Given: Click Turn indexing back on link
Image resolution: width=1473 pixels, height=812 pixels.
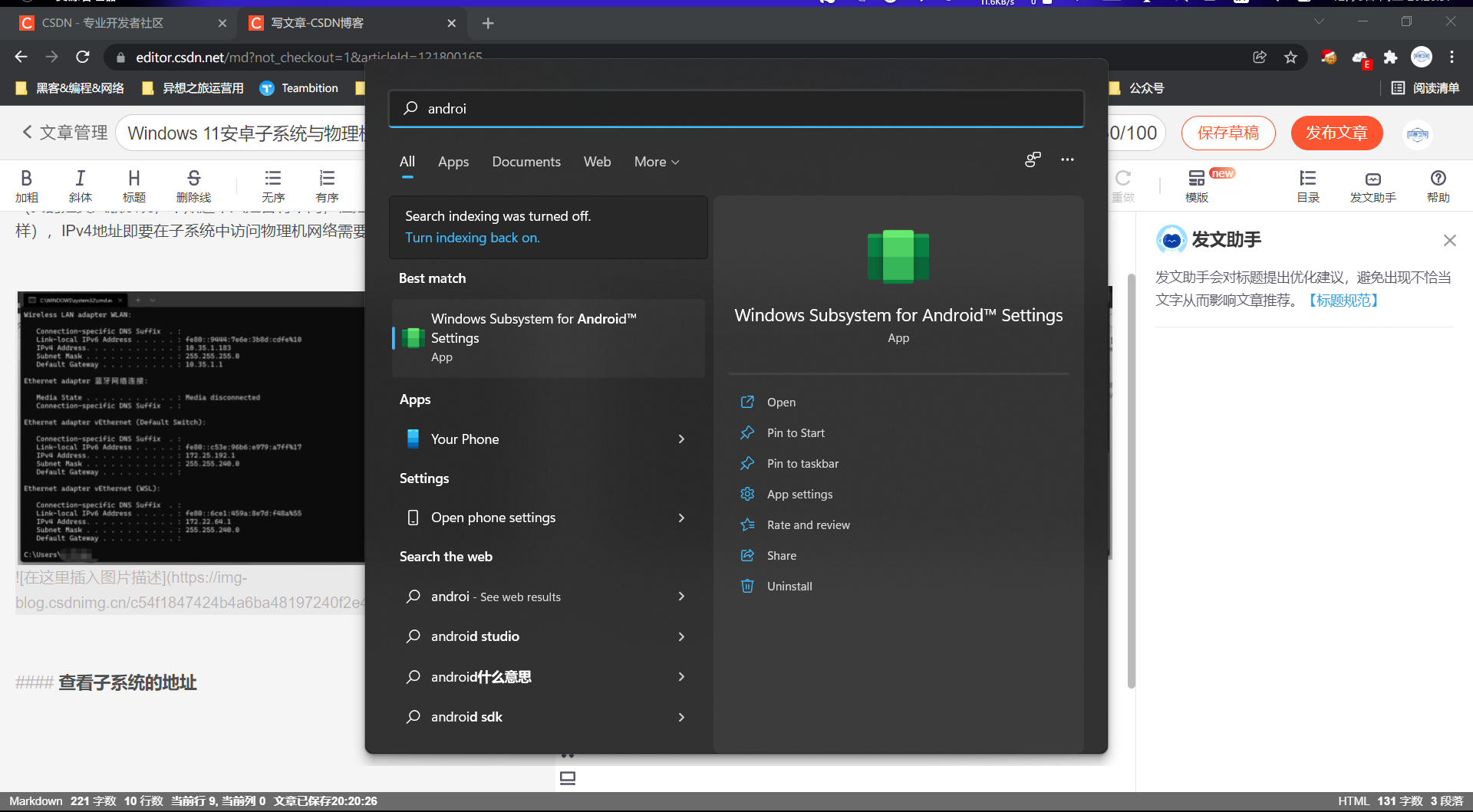Looking at the screenshot, I should click(x=472, y=238).
